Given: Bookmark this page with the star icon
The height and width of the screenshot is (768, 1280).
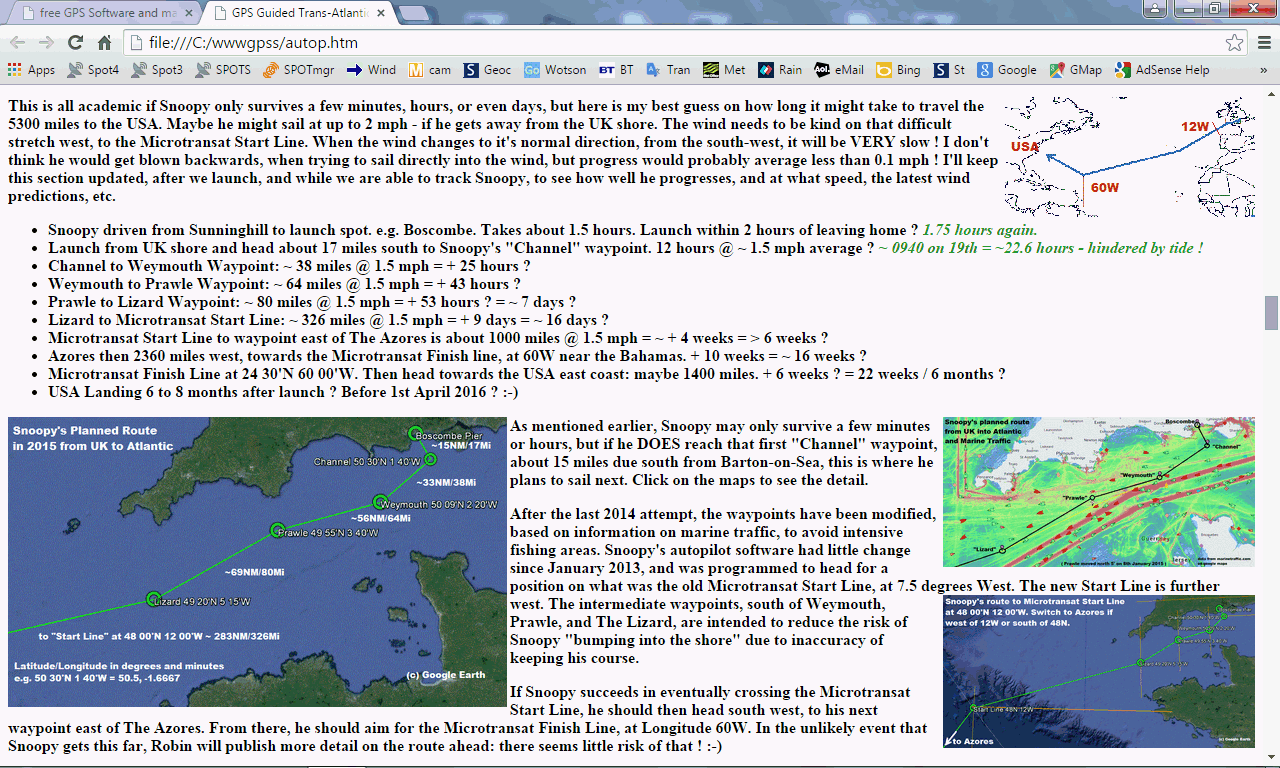Looking at the screenshot, I should pyautogui.click(x=1235, y=43).
